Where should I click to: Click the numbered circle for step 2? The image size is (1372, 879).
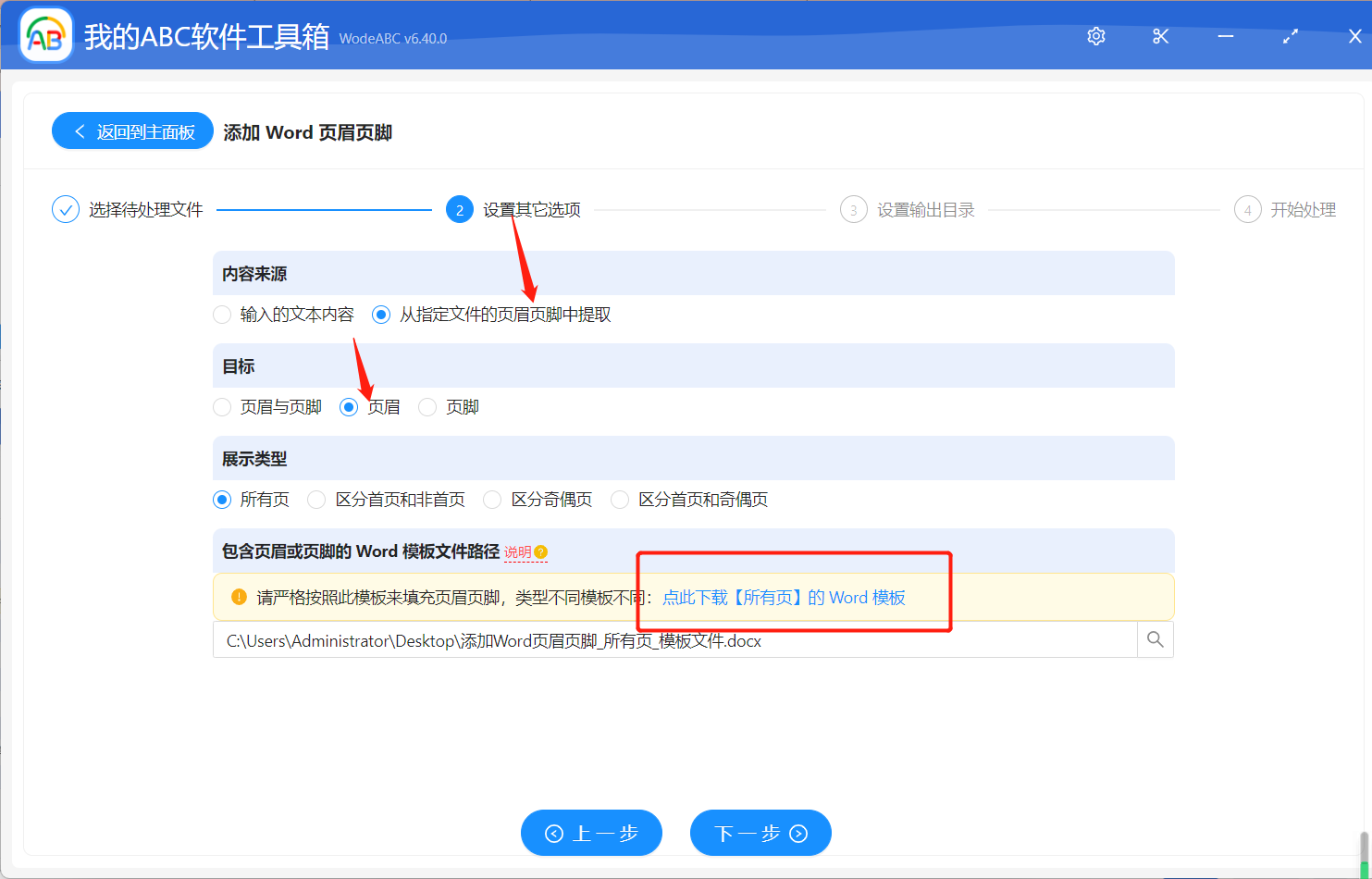460,209
